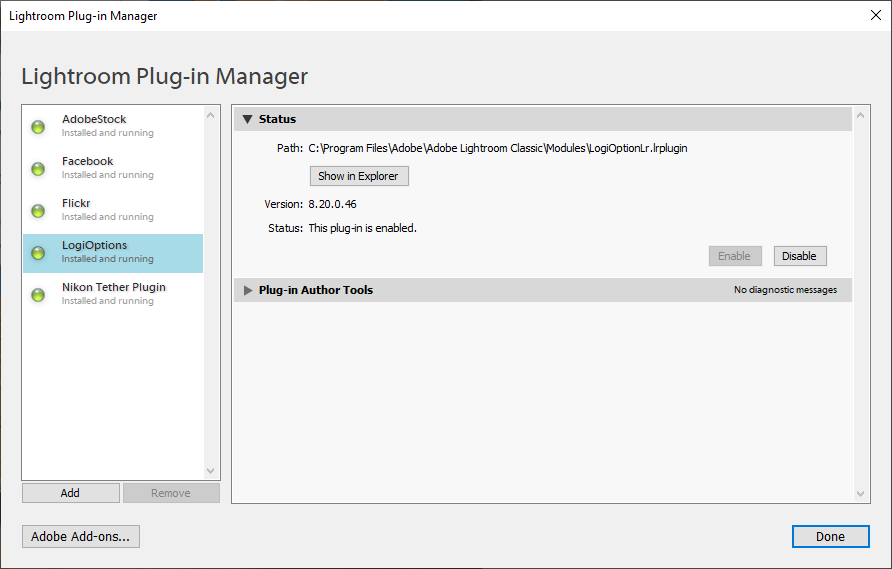Click Done to close the manager
Viewport: 892px width, 569px height.
point(831,537)
